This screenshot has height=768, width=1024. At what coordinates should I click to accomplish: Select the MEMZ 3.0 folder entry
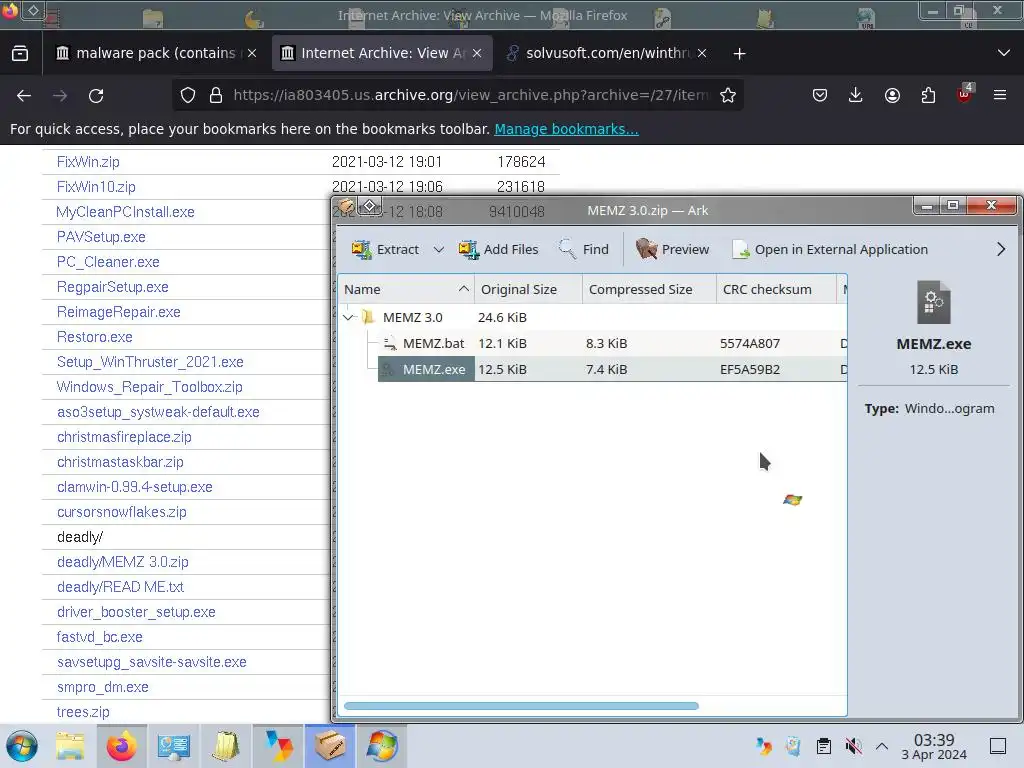pos(412,317)
